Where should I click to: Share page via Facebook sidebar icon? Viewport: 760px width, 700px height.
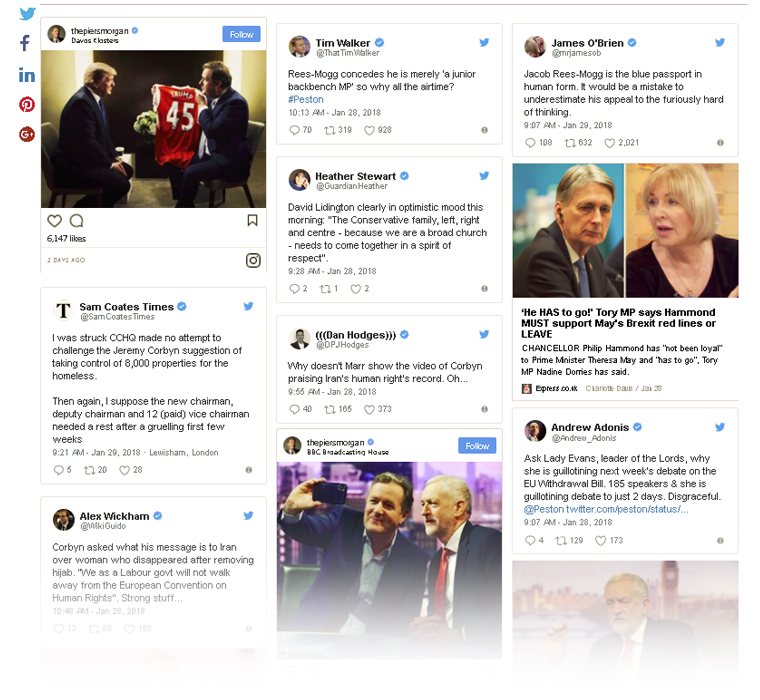click(25, 43)
